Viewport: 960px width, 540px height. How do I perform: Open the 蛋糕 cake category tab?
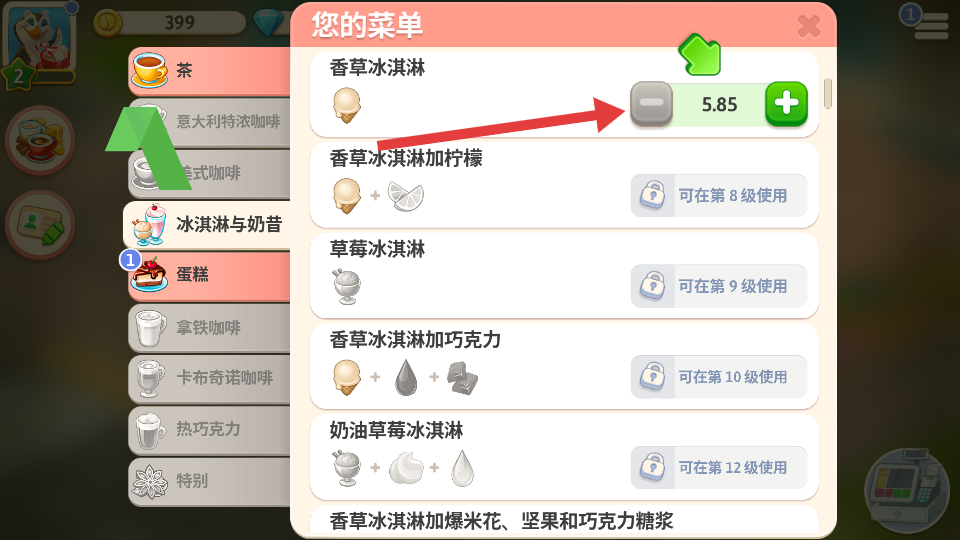point(209,275)
